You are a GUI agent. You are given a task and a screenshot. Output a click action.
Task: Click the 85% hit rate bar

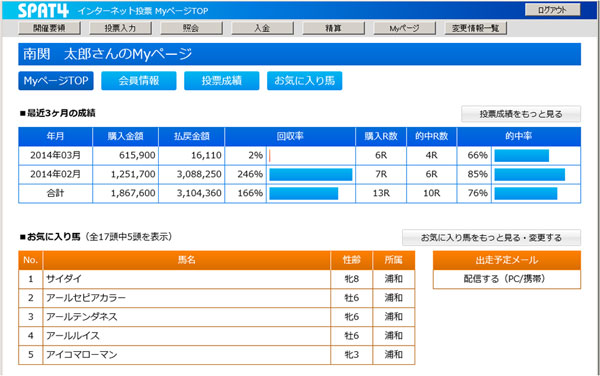pyautogui.click(x=530, y=174)
